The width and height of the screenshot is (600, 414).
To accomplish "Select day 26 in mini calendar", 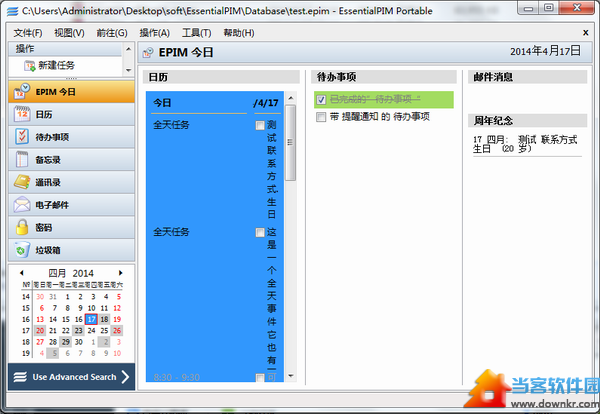I will coord(117,331).
